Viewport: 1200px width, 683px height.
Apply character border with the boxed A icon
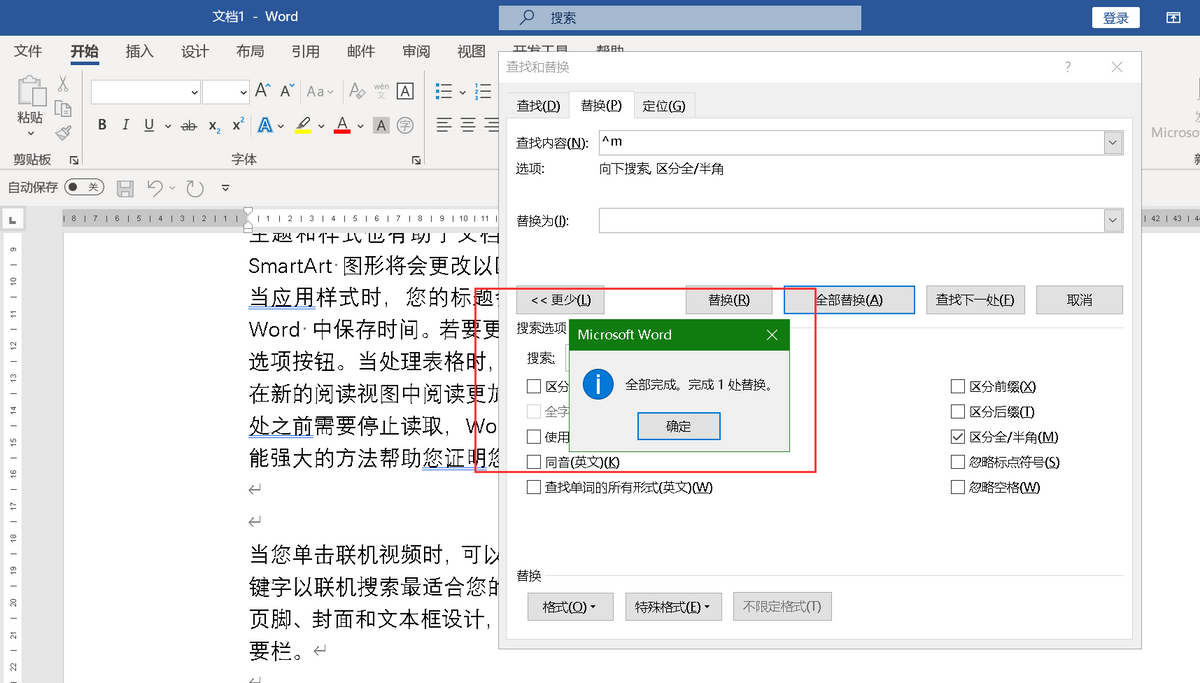coord(405,91)
